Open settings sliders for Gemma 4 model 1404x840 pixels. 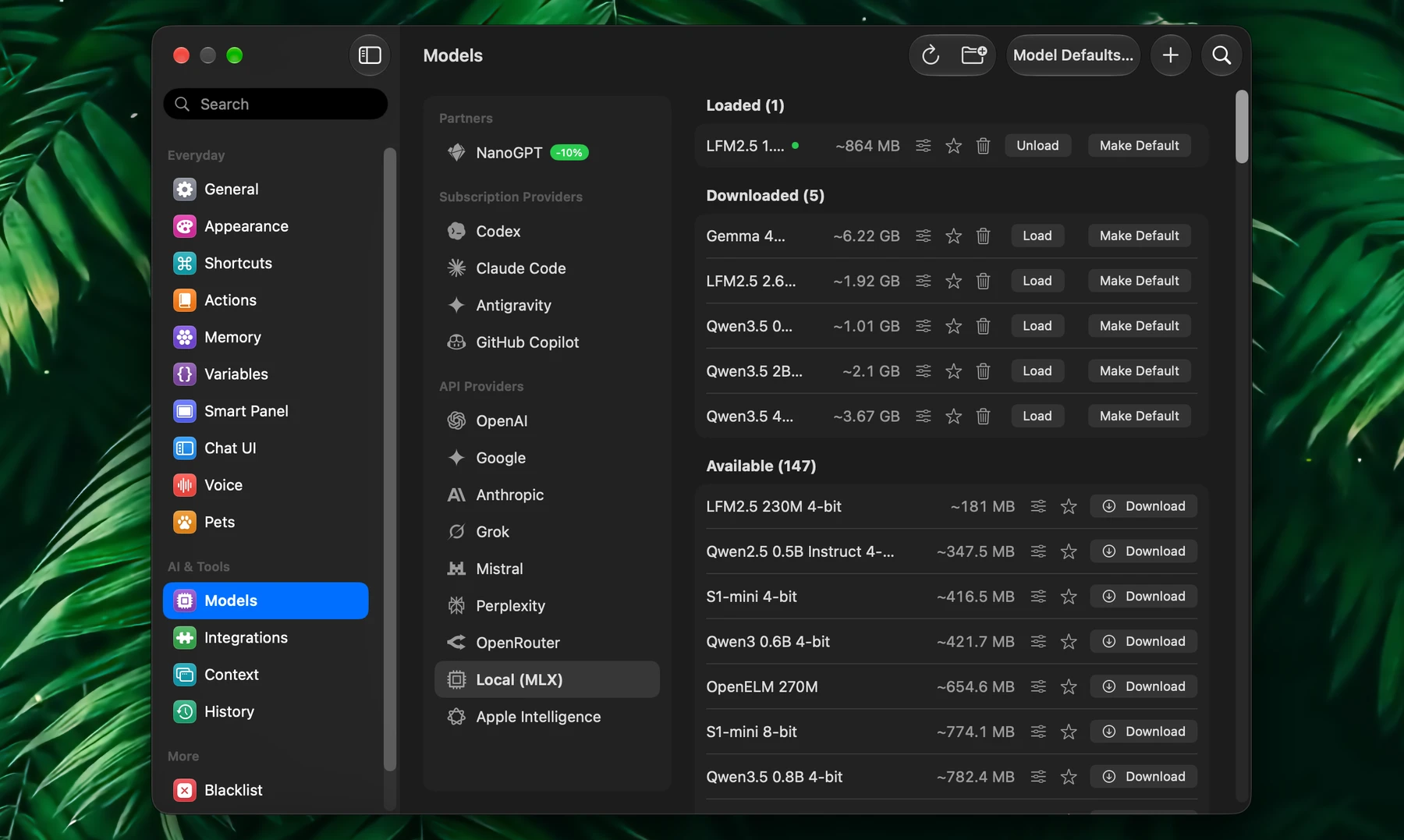point(924,236)
